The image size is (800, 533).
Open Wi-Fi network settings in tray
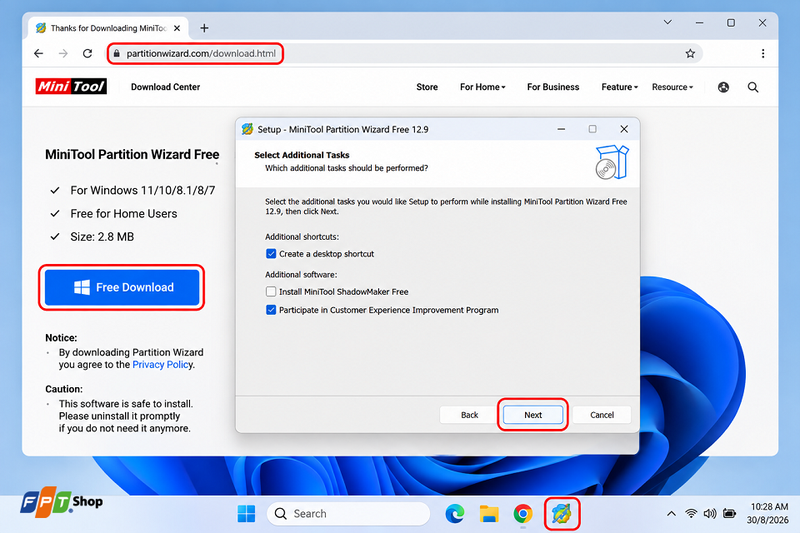(691, 514)
